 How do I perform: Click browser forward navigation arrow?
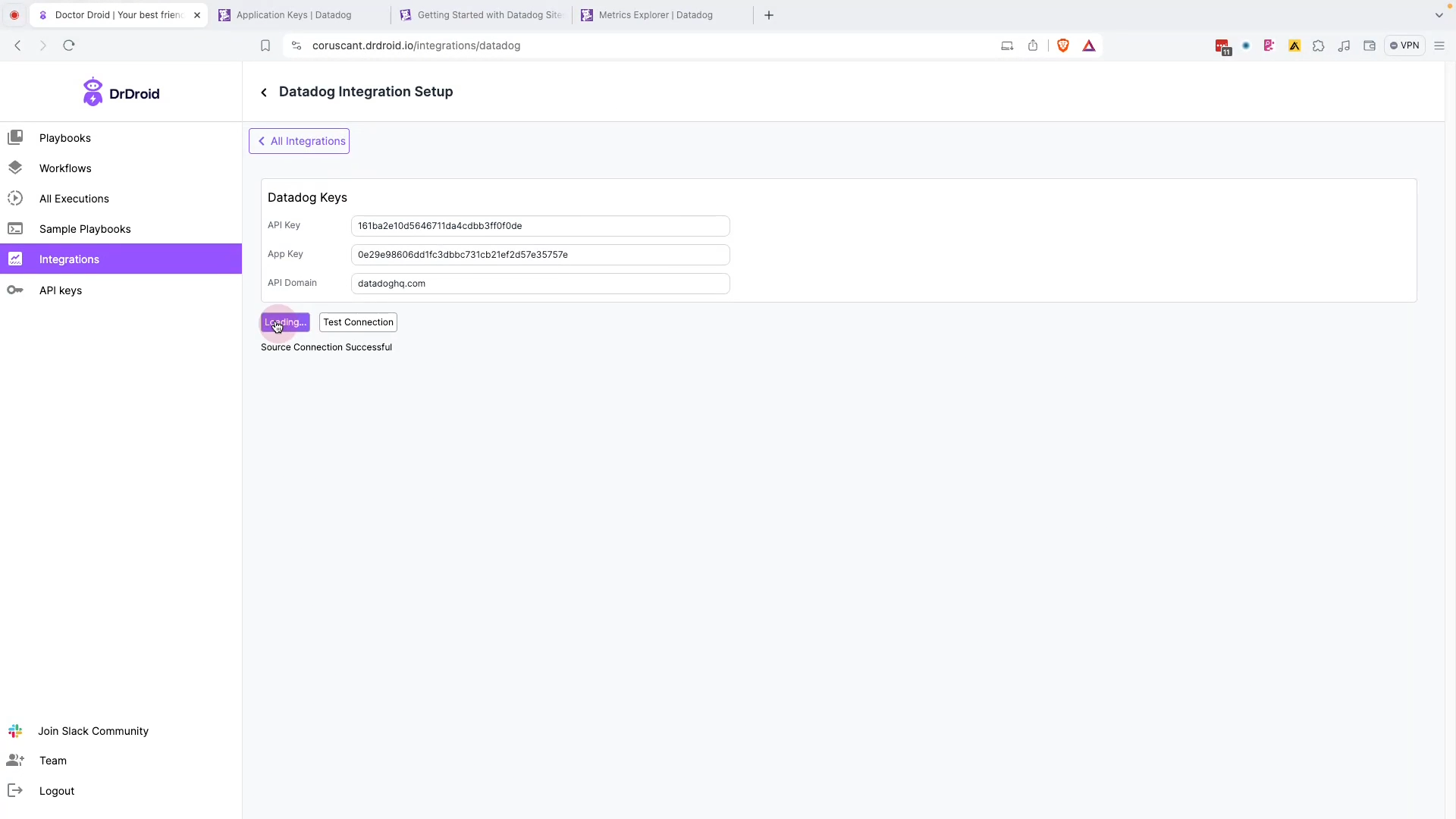coord(43,45)
